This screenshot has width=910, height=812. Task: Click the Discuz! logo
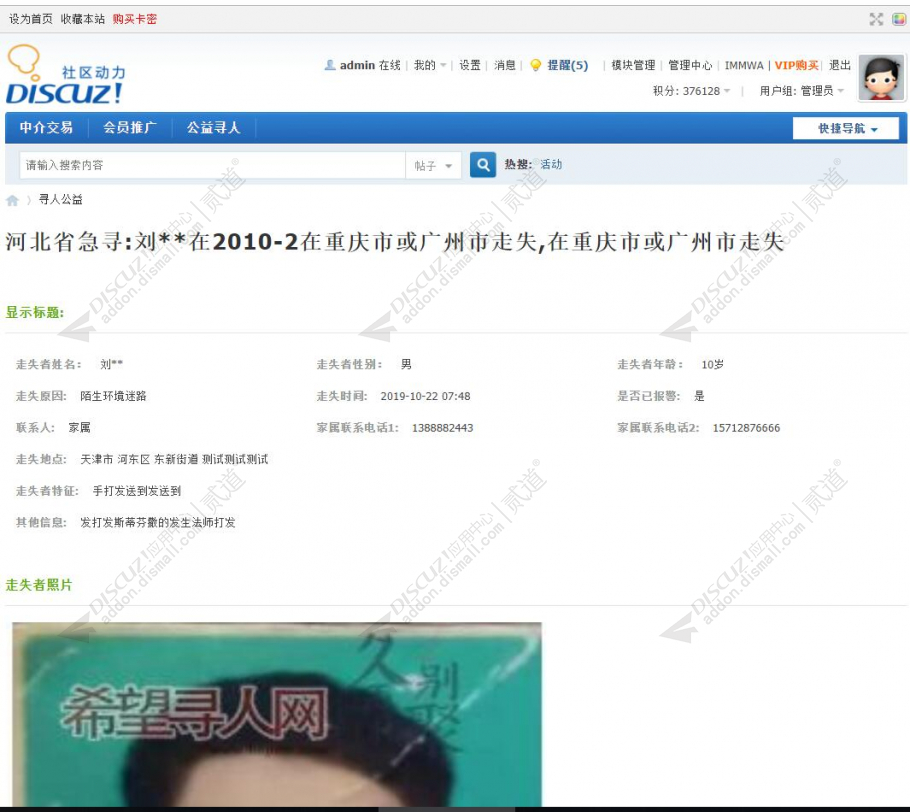tap(66, 75)
